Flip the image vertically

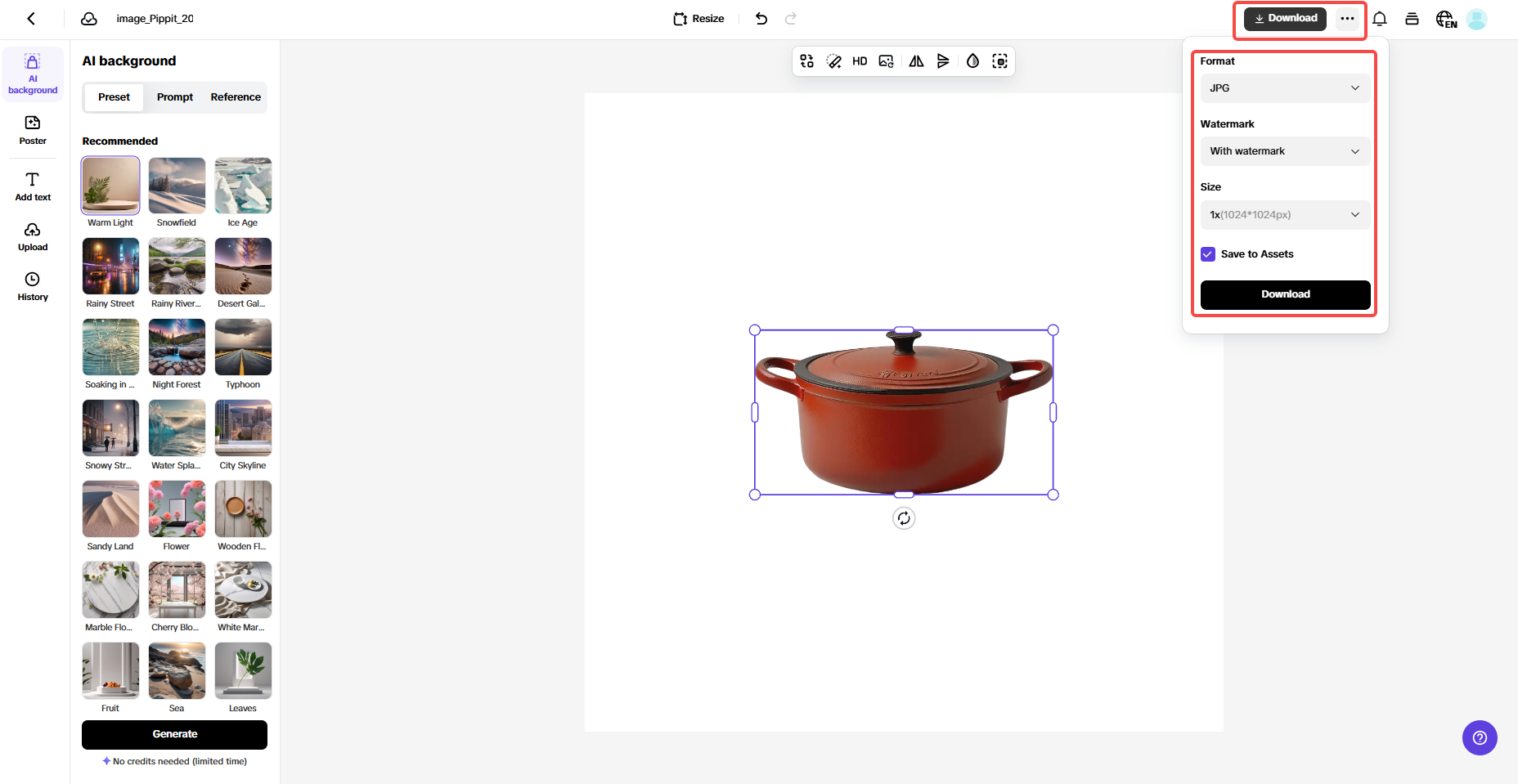tap(943, 61)
